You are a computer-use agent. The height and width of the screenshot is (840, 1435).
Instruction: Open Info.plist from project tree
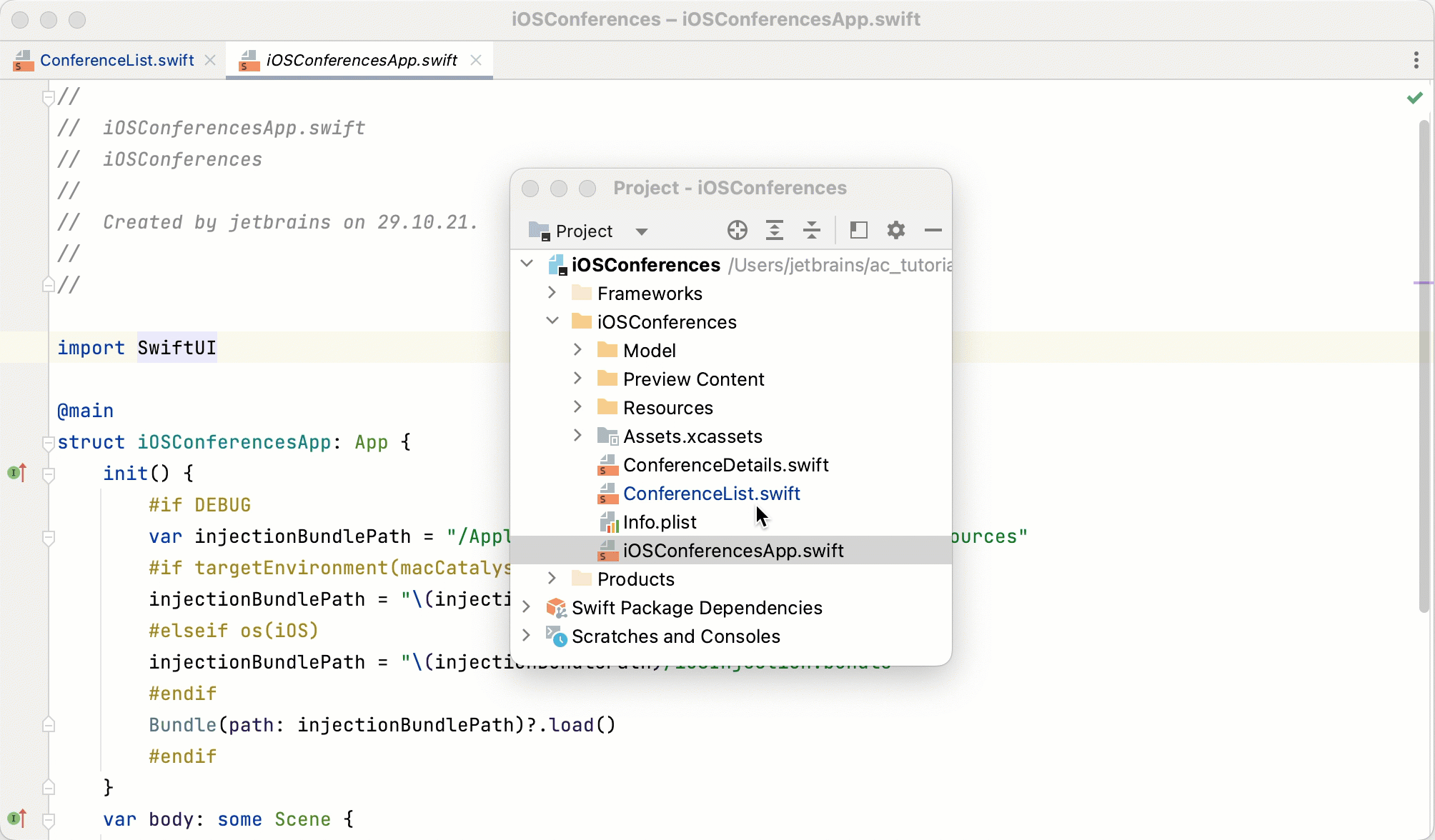tap(660, 522)
